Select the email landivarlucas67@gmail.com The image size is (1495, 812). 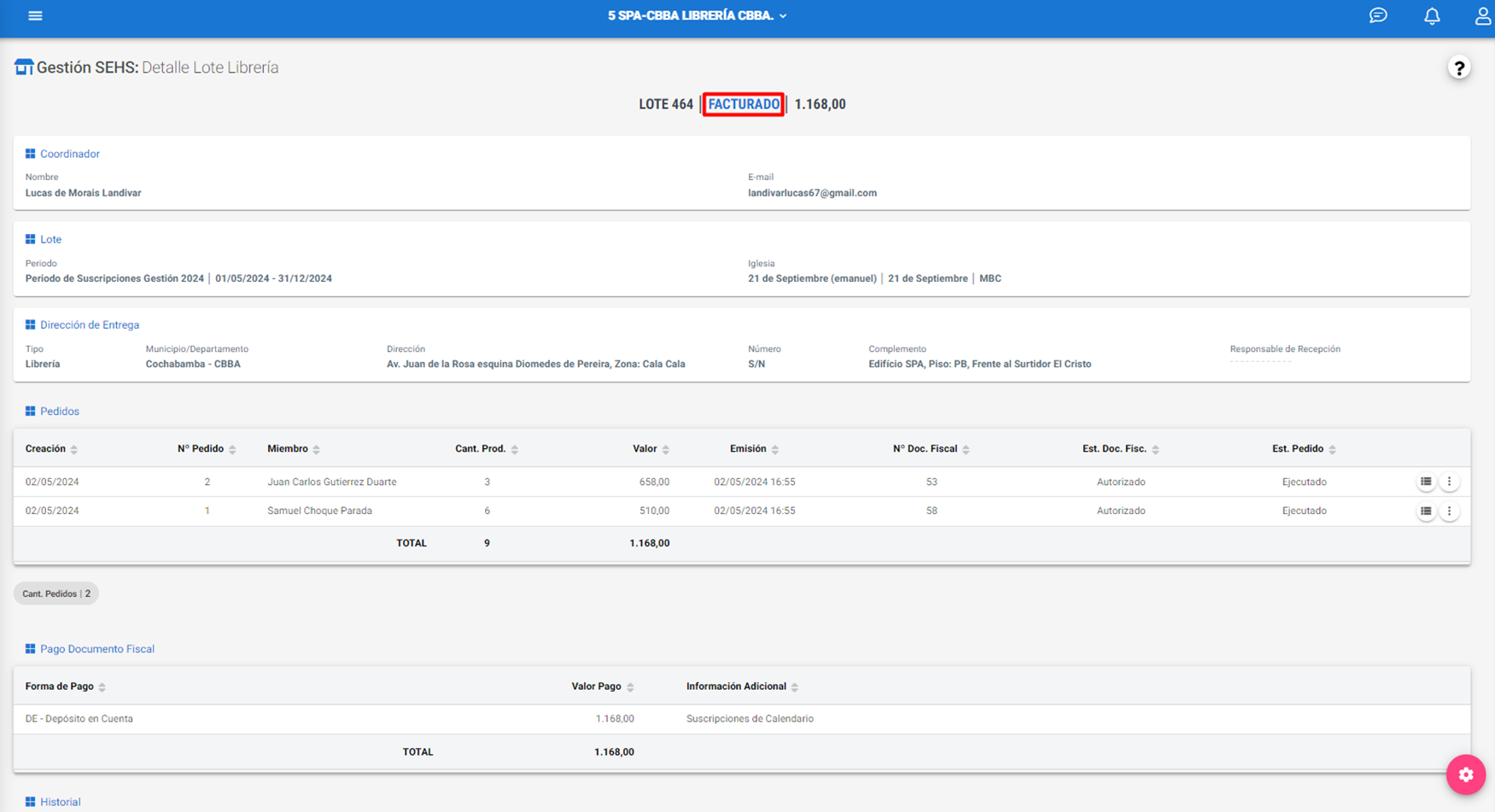pos(812,193)
